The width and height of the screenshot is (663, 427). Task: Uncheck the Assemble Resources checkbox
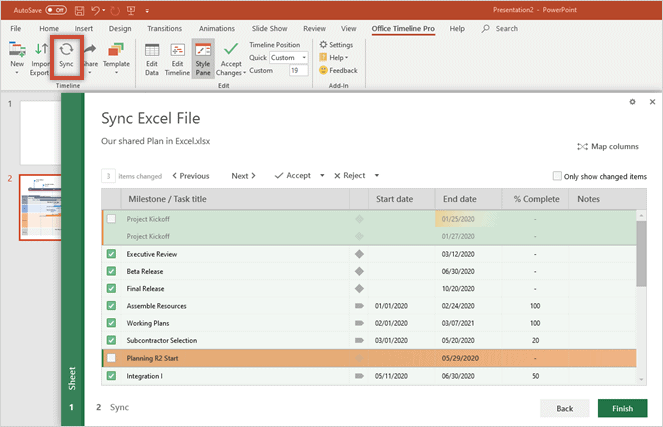pyautogui.click(x=111, y=305)
